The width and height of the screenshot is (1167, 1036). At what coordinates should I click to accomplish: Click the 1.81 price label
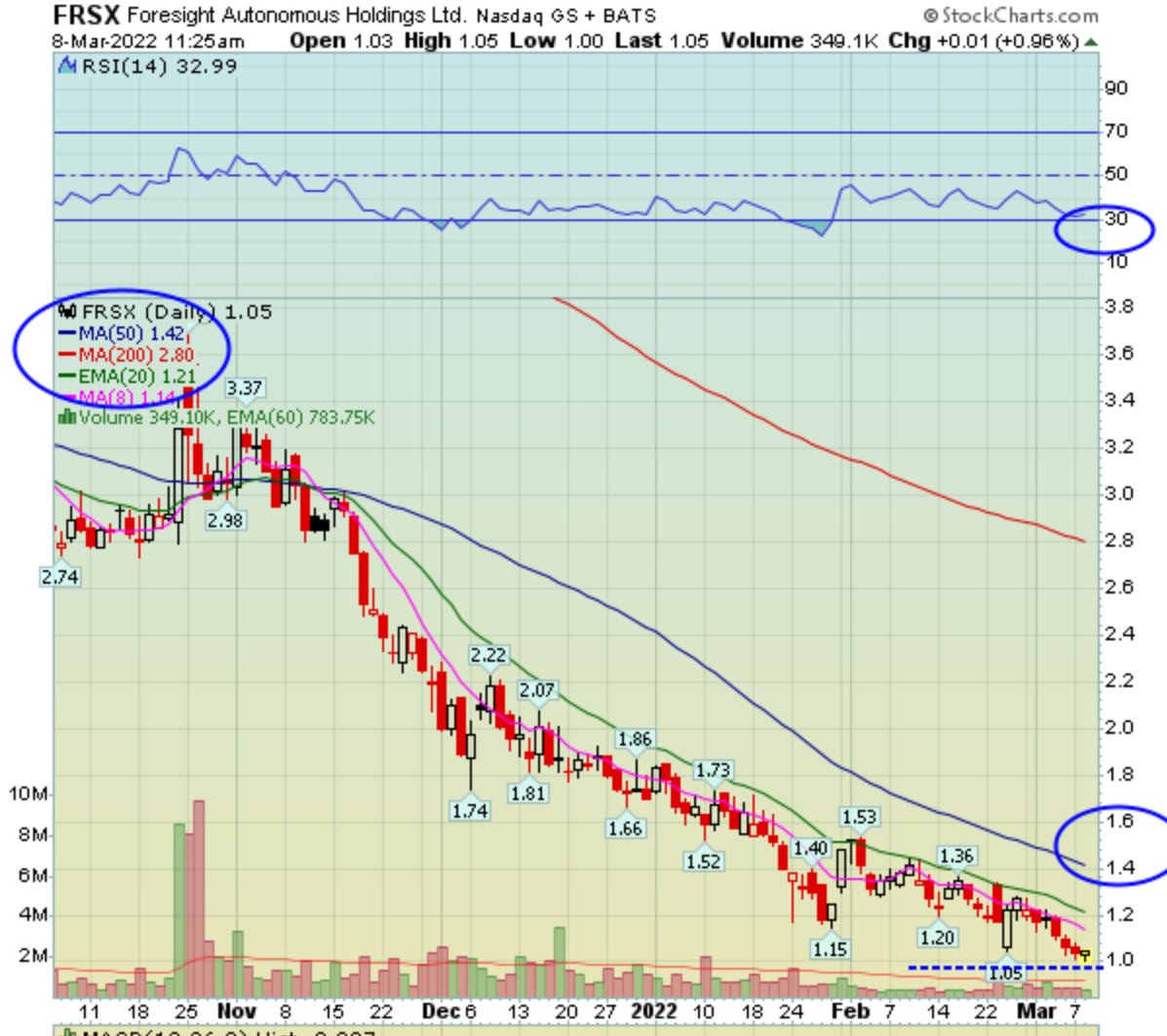click(x=527, y=793)
